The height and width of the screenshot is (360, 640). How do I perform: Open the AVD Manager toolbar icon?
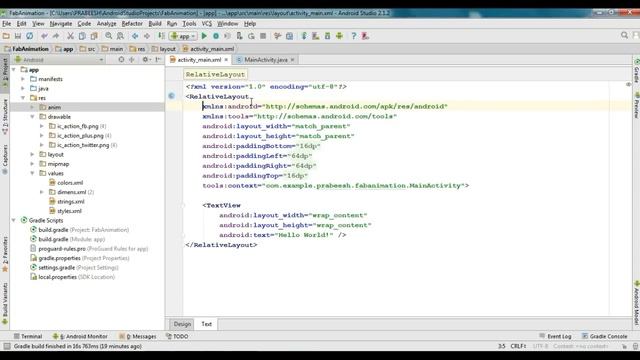(316, 36)
